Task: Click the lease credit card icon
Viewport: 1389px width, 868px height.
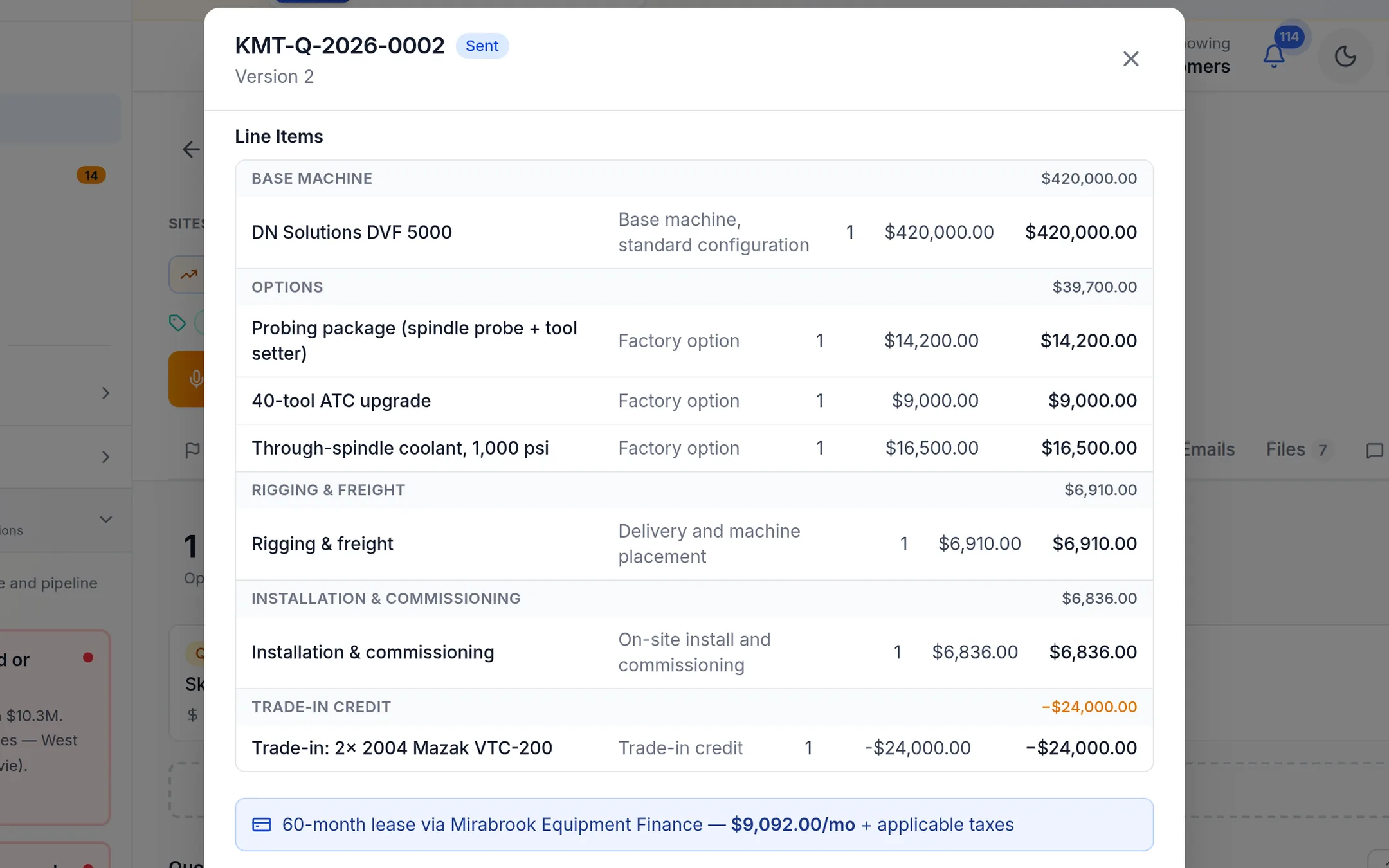Action: pyautogui.click(x=262, y=824)
